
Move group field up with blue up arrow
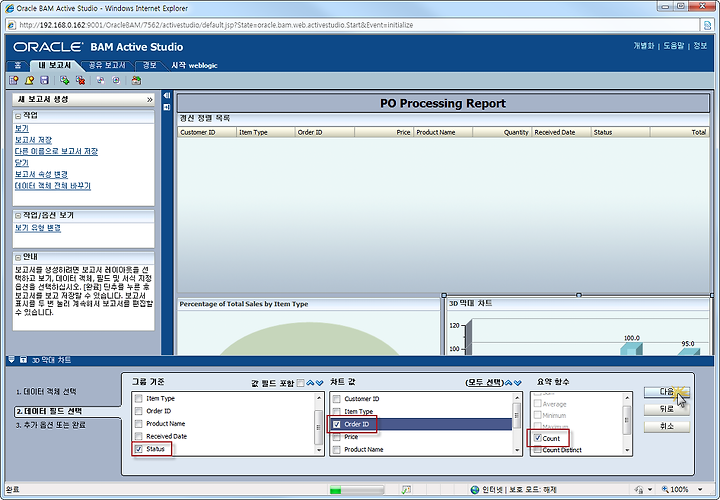point(310,383)
